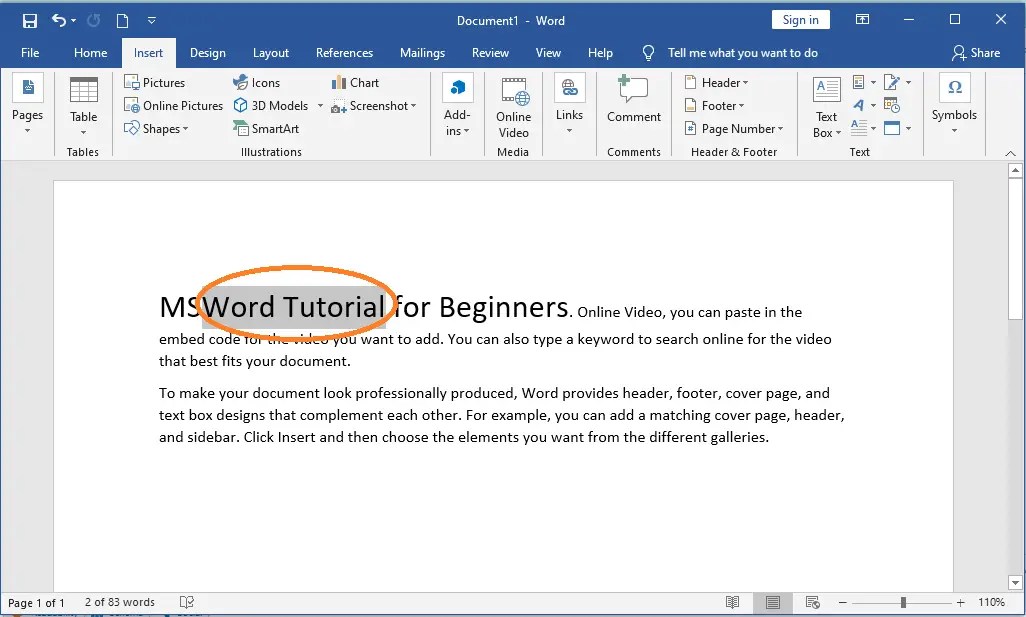The image size is (1026, 617).
Task: Switch to Web Layout view
Action: click(x=813, y=602)
